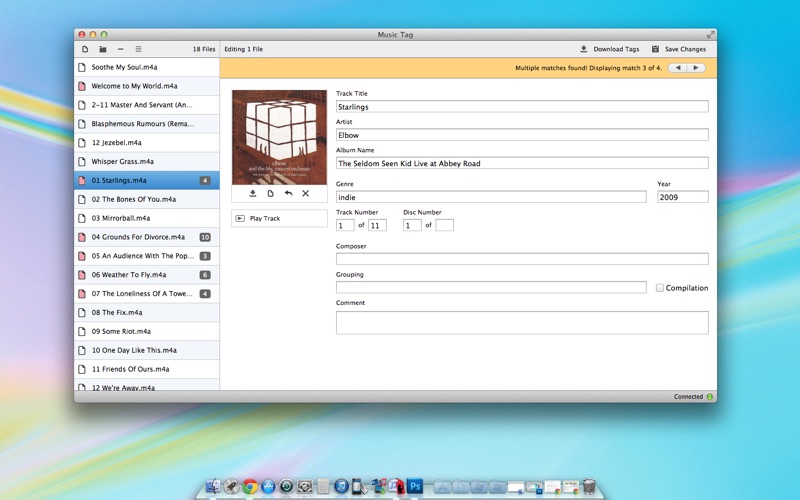Click Save Changes button
Viewport: 800px width, 500px height.
point(679,49)
